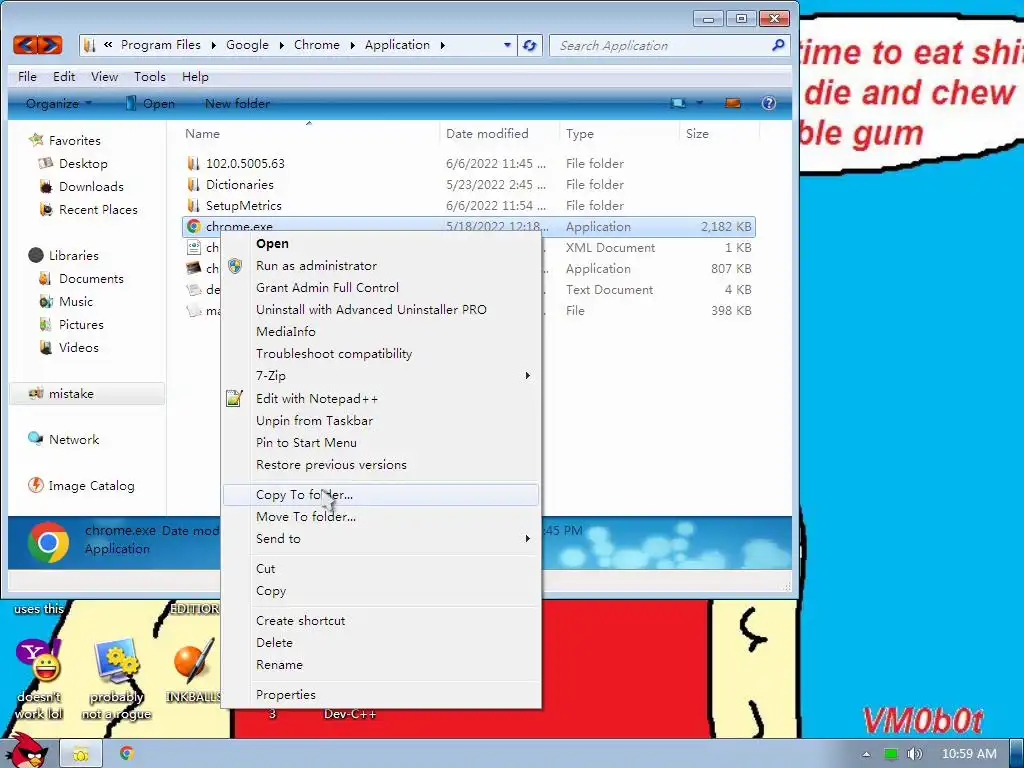
Task: Click the Dictionaries folder icon
Action: pos(193,184)
